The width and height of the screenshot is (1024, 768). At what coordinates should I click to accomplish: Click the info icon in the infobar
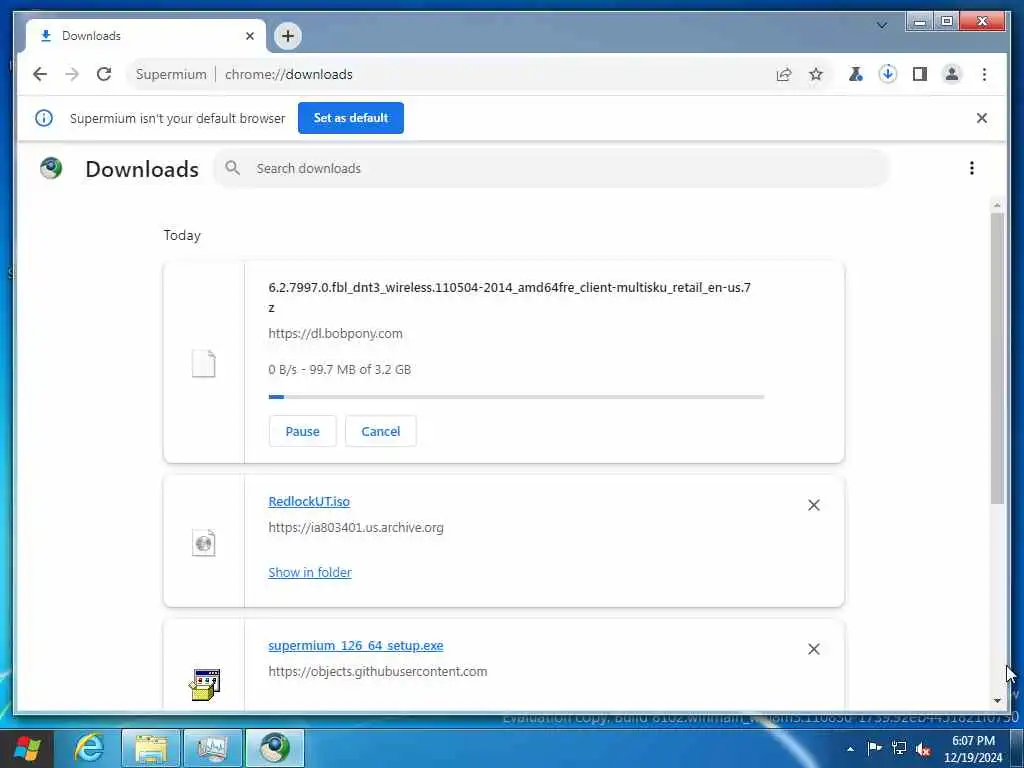click(44, 118)
